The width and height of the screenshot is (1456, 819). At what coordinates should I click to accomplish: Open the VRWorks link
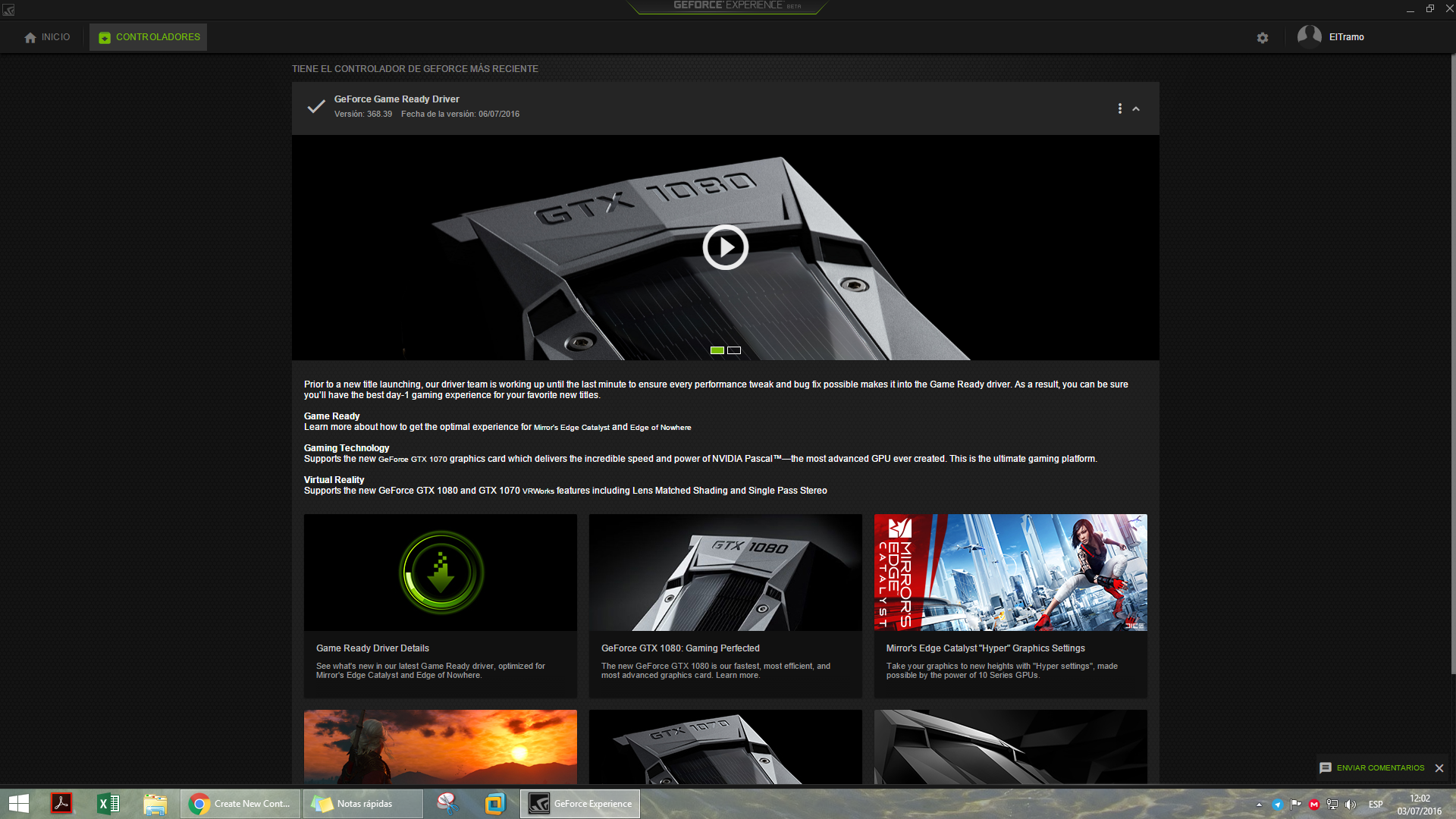[538, 491]
